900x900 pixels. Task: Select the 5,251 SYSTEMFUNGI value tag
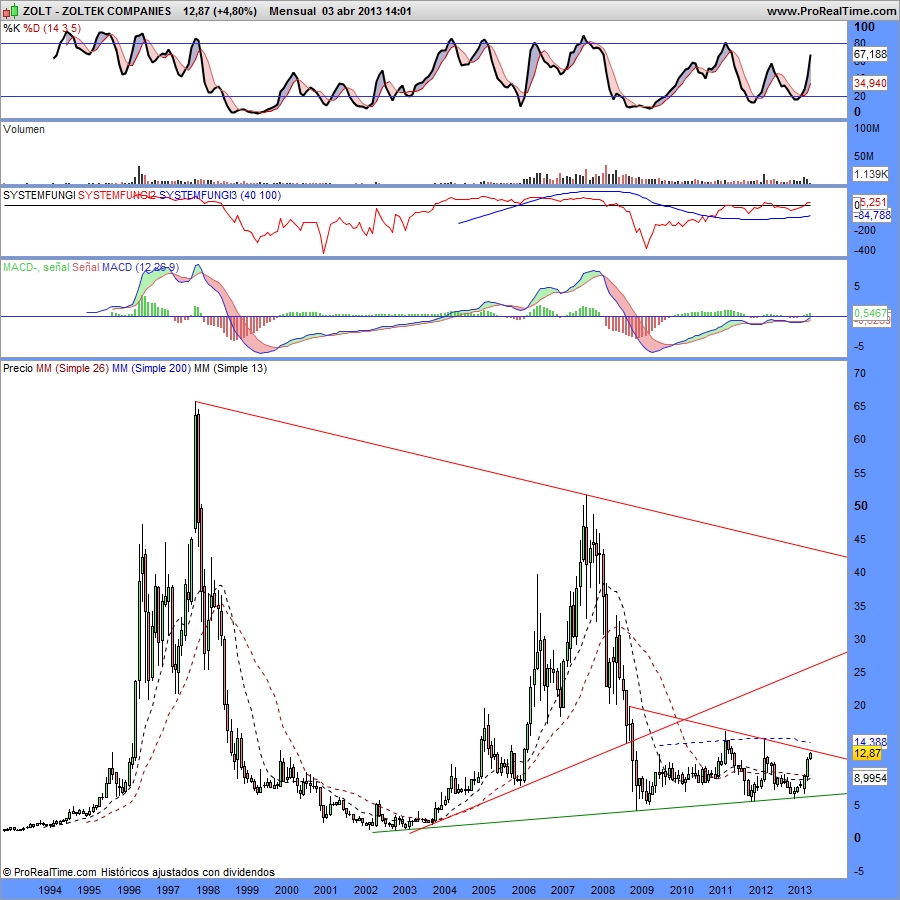click(x=873, y=202)
